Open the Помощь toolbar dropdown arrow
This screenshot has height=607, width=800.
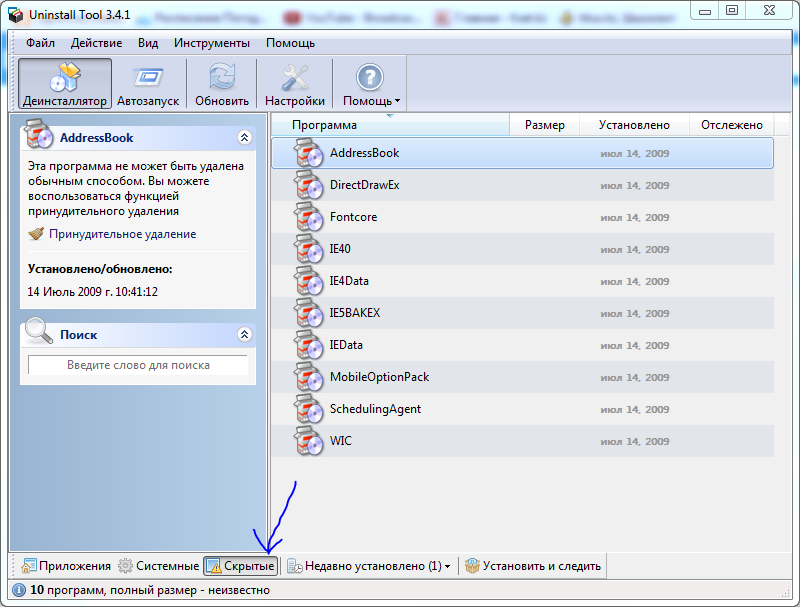tap(397, 101)
